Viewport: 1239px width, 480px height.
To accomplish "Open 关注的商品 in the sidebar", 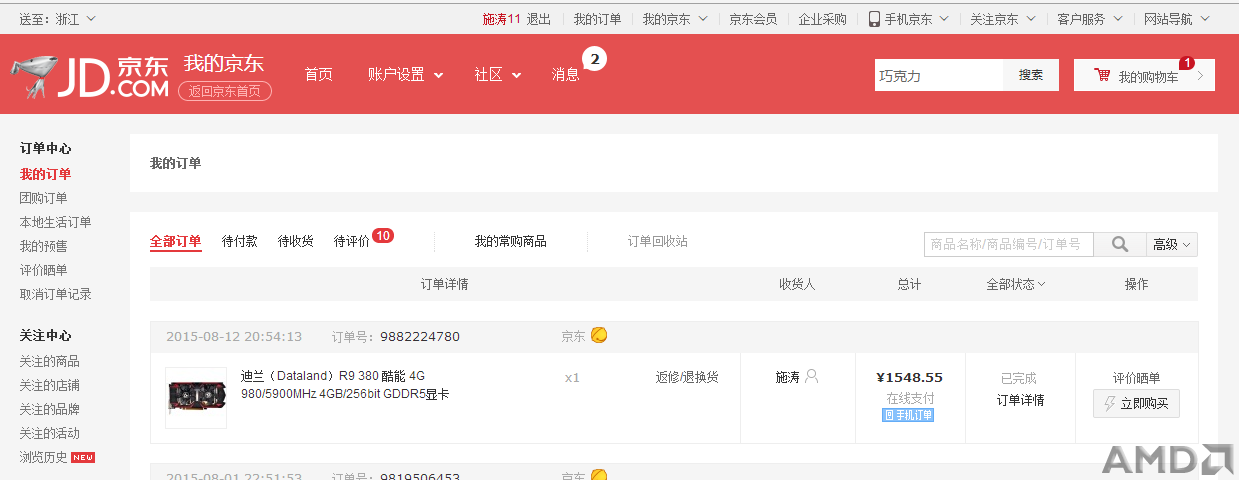I will point(50,361).
